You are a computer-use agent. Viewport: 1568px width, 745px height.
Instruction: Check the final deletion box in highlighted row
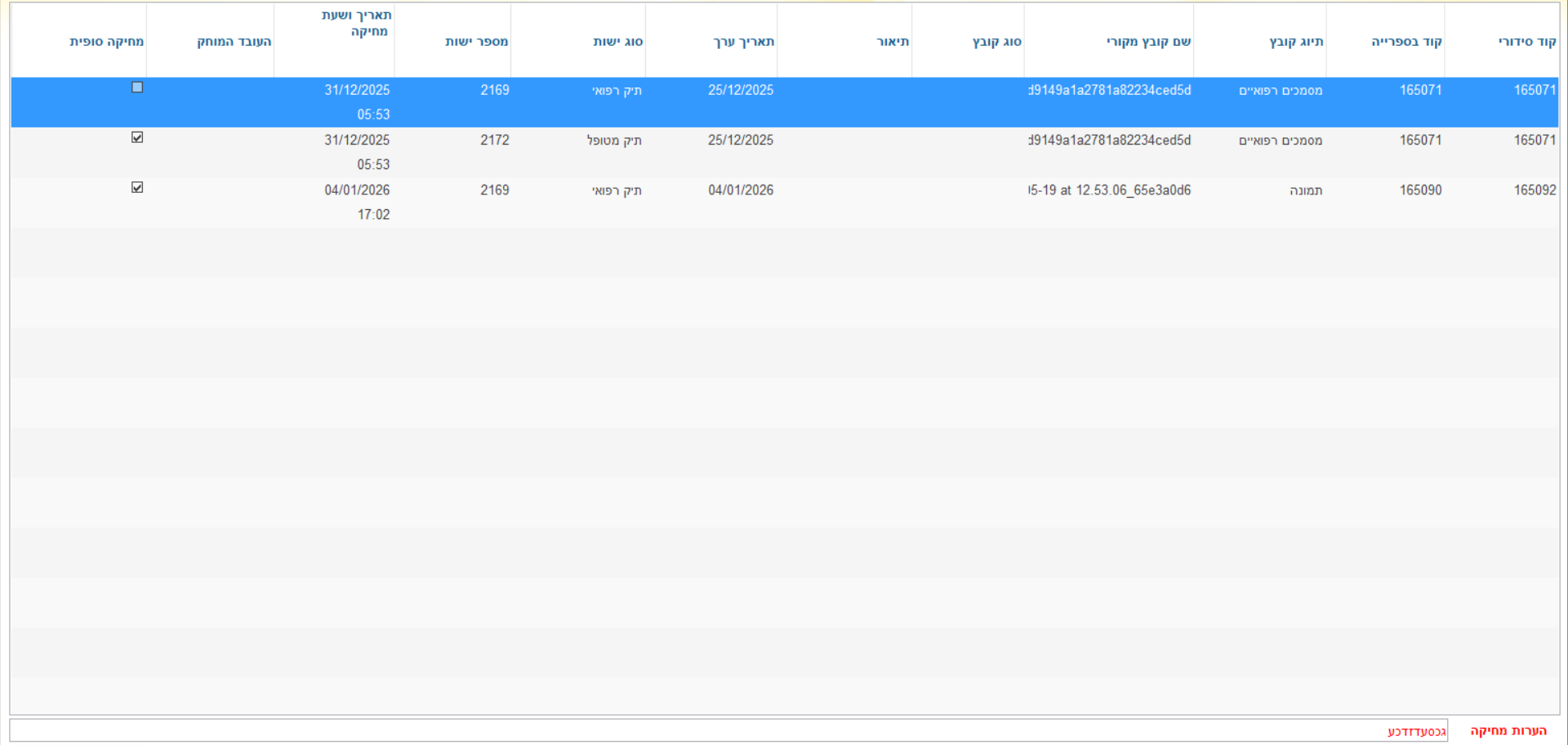pyautogui.click(x=137, y=87)
